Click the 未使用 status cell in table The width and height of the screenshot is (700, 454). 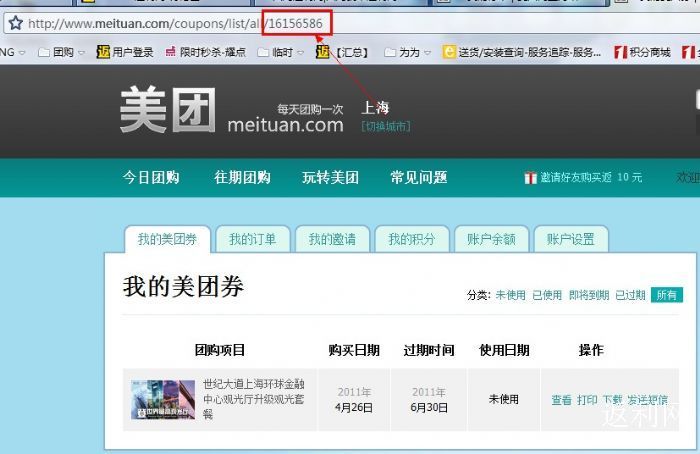[x=504, y=399]
